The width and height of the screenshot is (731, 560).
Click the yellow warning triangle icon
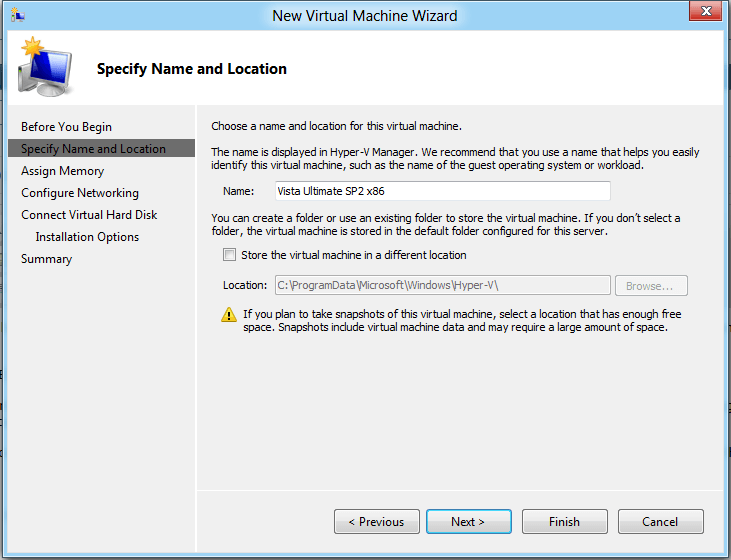point(229,315)
